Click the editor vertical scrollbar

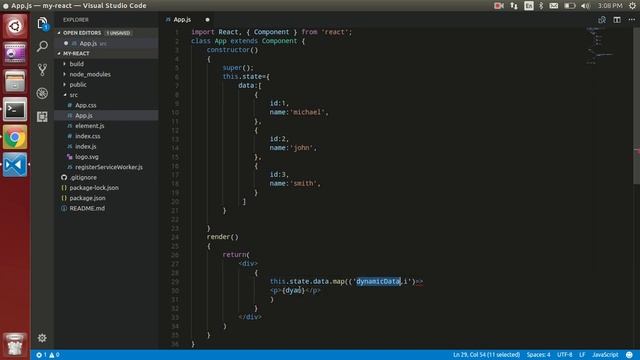(636, 105)
